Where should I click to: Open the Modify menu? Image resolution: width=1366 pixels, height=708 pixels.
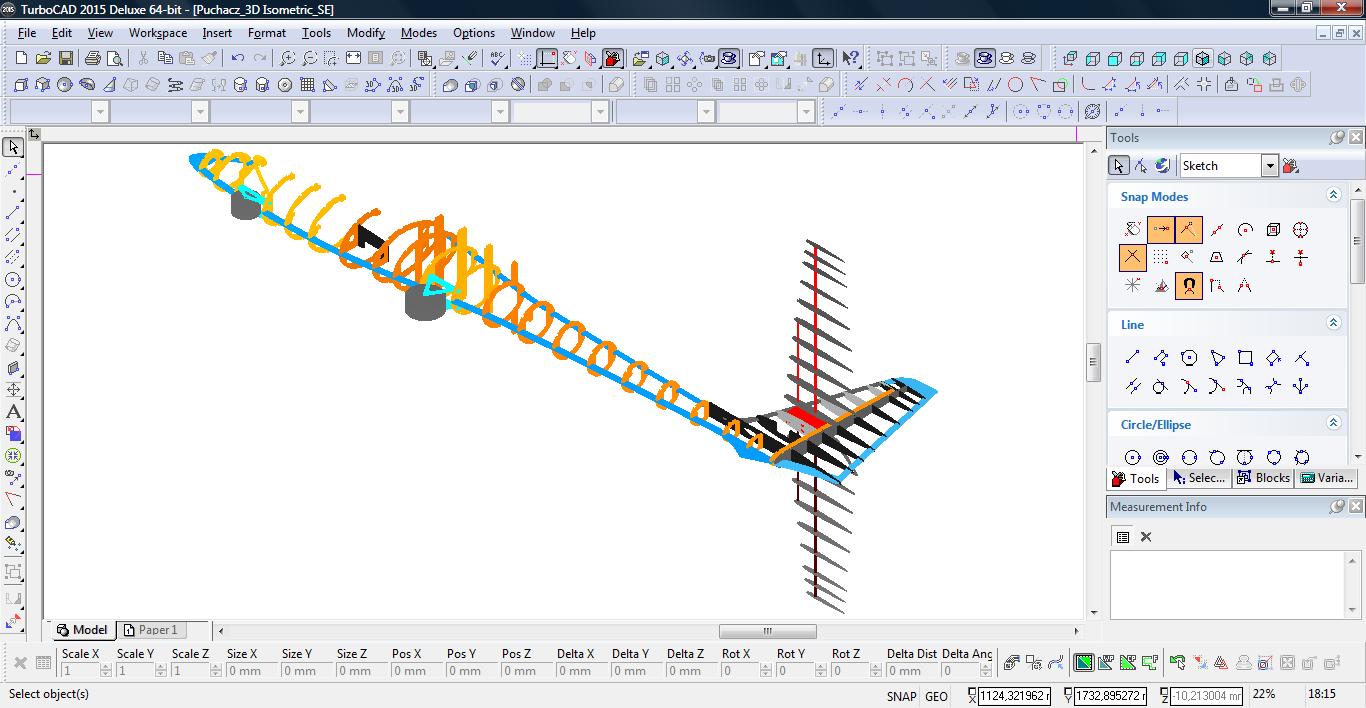[365, 33]
